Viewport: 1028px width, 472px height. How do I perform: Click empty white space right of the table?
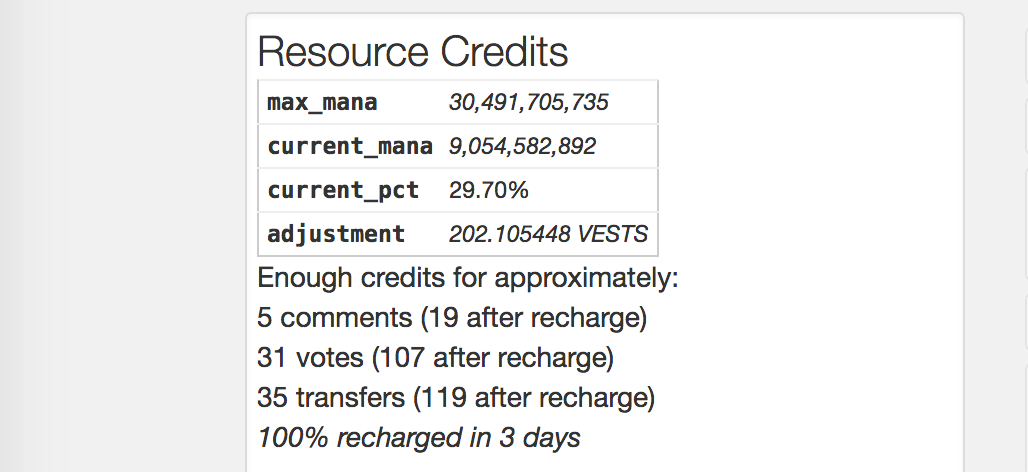[810, 170]
